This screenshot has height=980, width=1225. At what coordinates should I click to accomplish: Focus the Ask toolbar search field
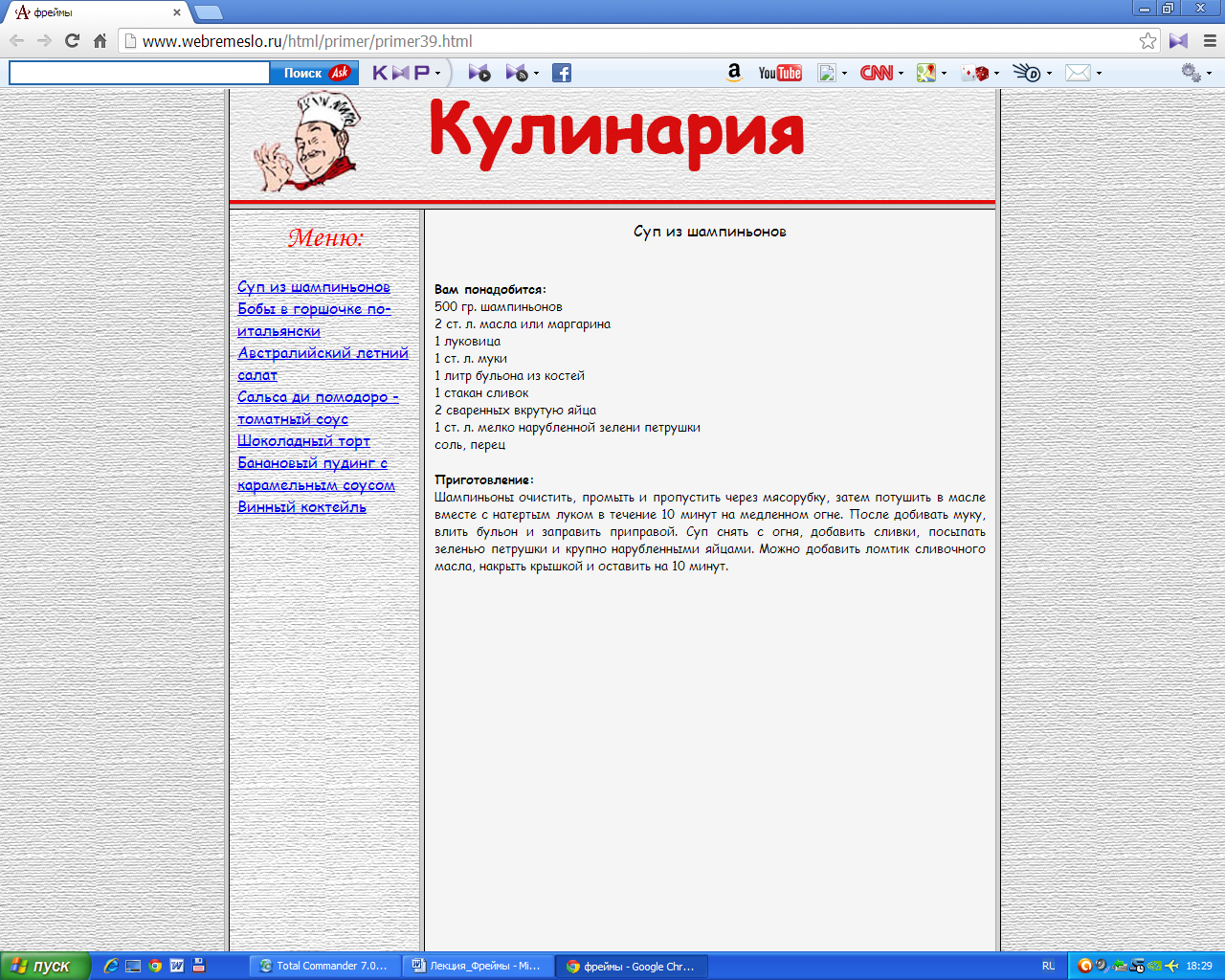(x=140, y=73)
